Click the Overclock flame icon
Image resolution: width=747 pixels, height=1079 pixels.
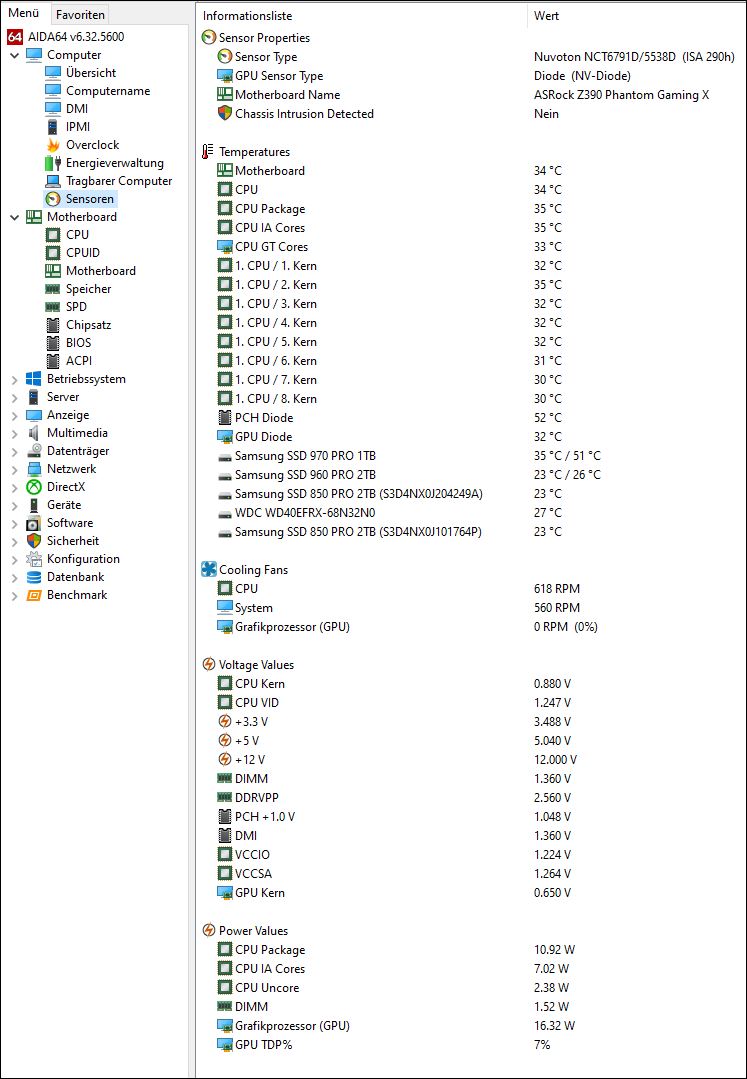coord(53,145)
